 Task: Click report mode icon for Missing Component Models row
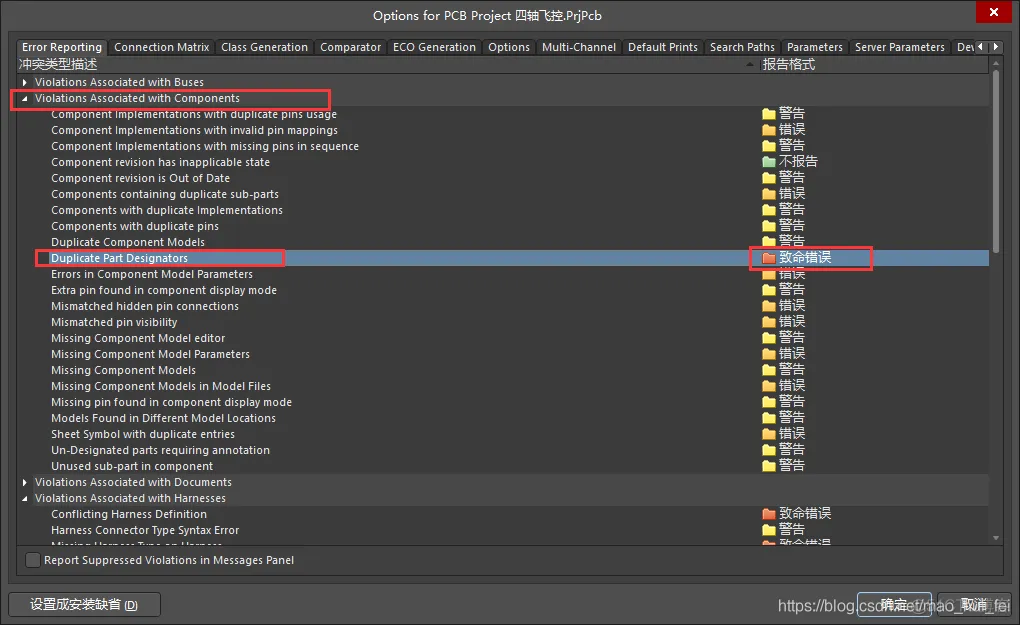point(768,370)
